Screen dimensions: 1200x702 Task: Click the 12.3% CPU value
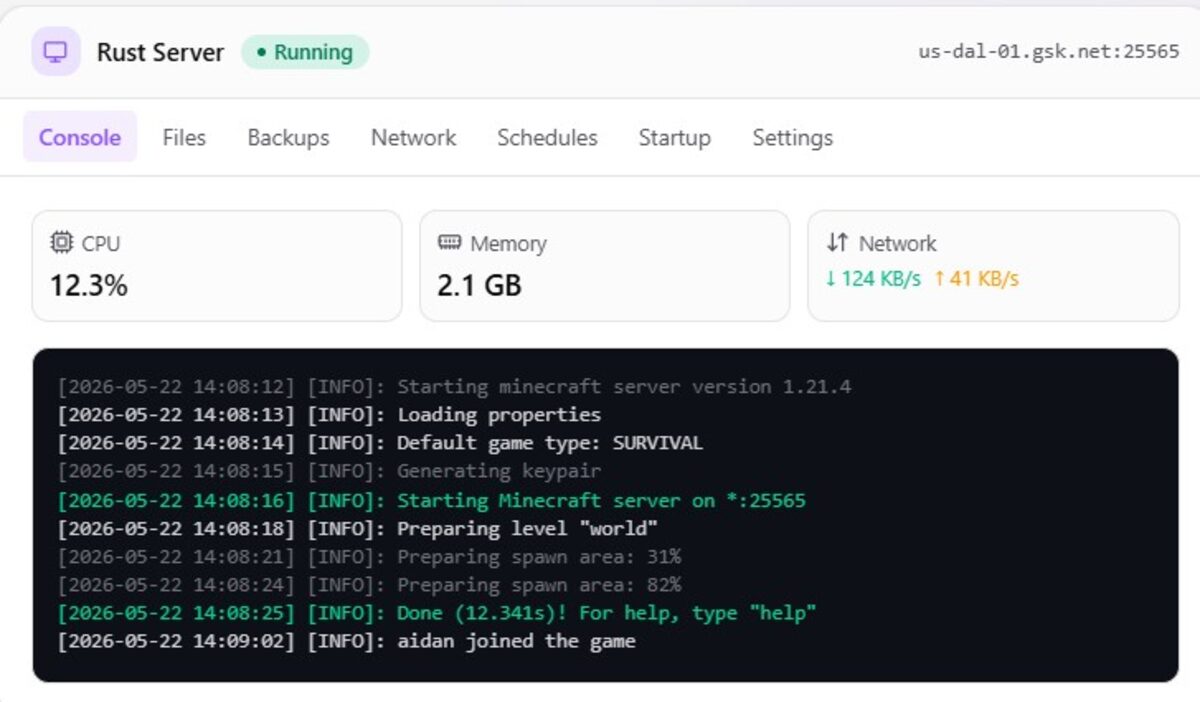(x=89, y=286)
